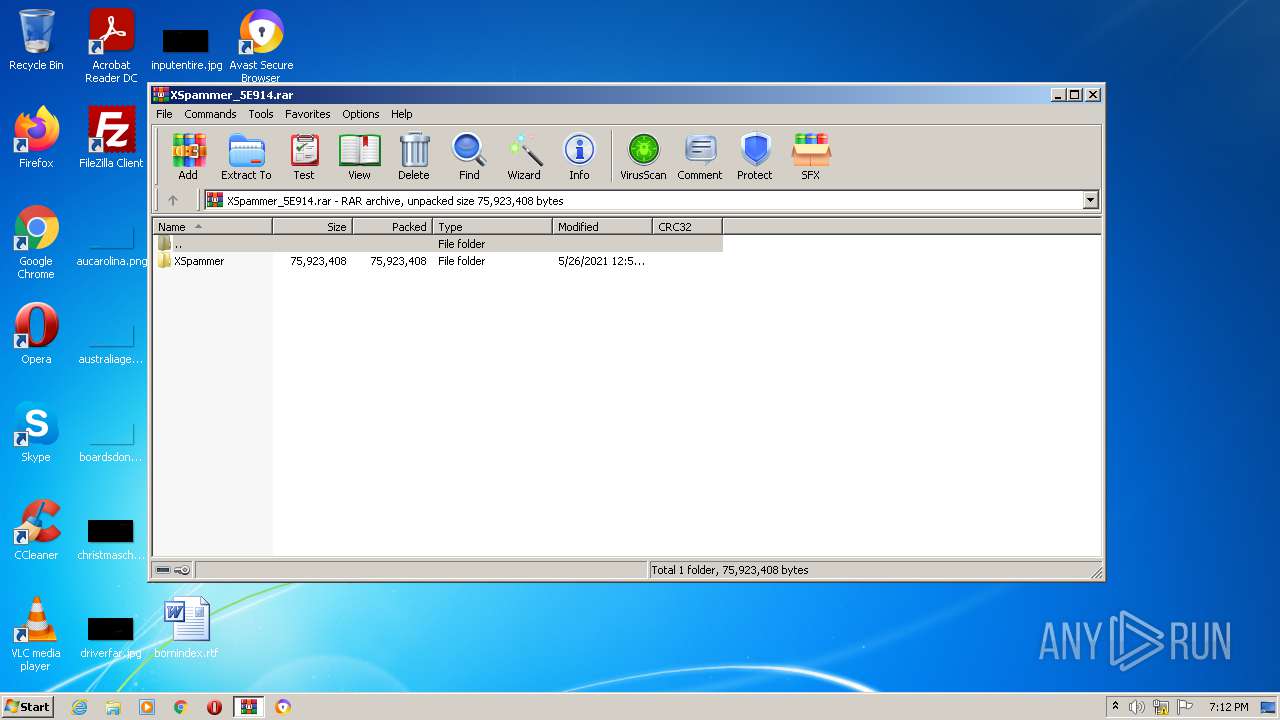
Task: Click WinRAR taskbar button
Action: click(x=249, y=707)
